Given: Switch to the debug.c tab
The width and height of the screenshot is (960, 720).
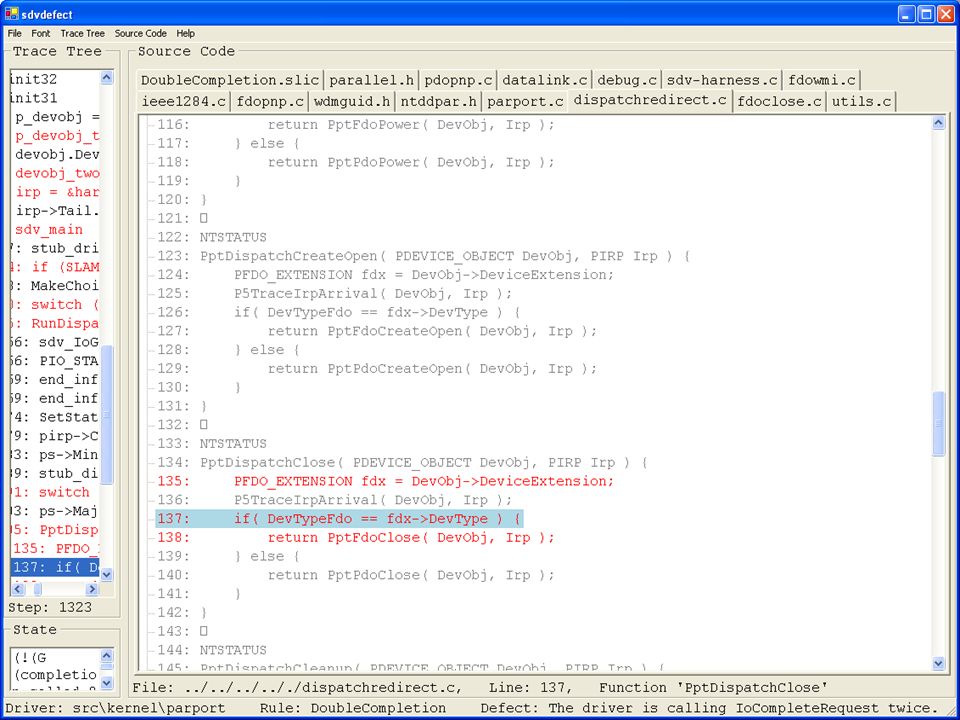Looking at the screenshot, I should click(x=627, y=80).
